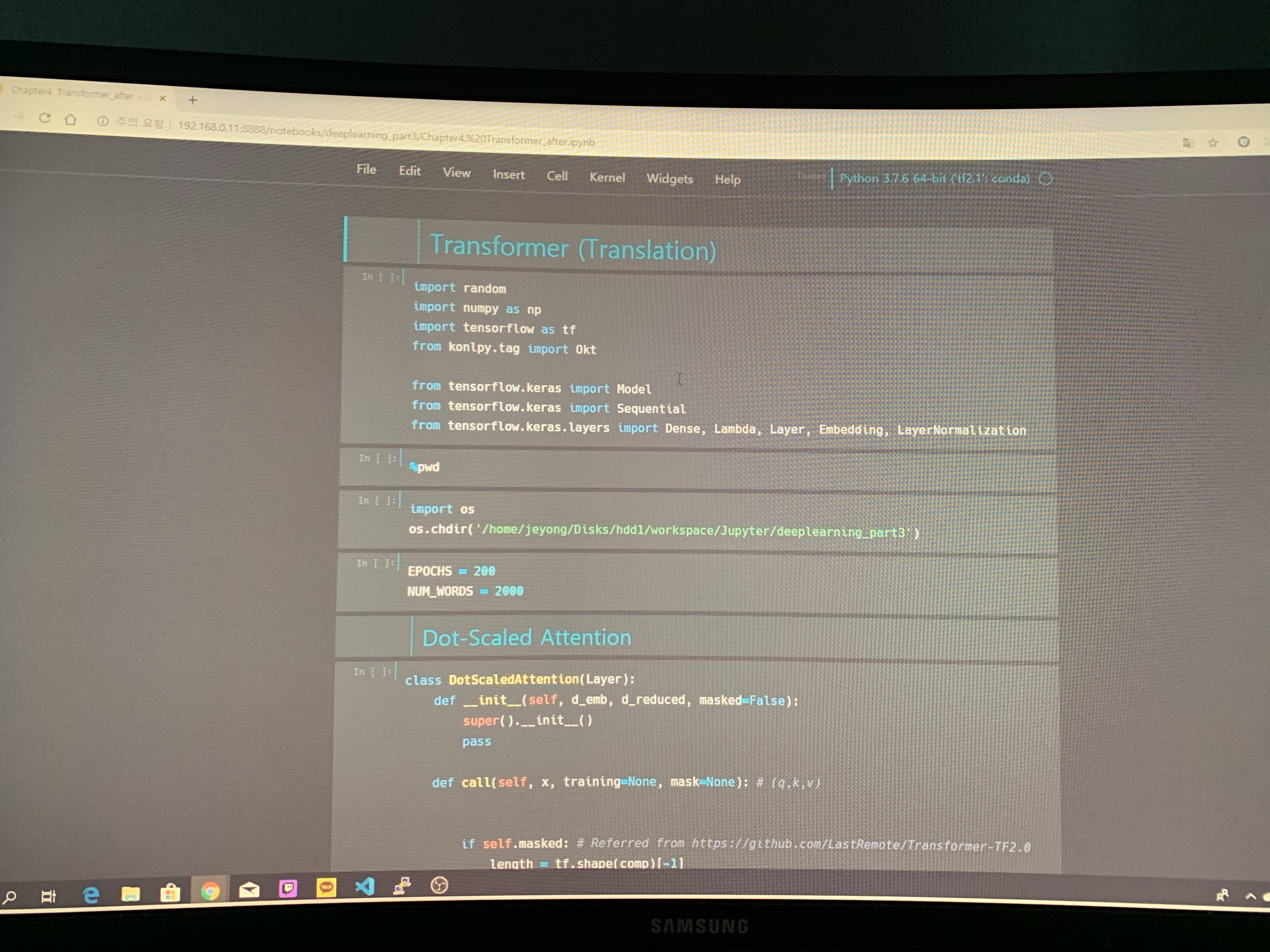Reload the page with the refresh icon

click(x=44, y=118)
